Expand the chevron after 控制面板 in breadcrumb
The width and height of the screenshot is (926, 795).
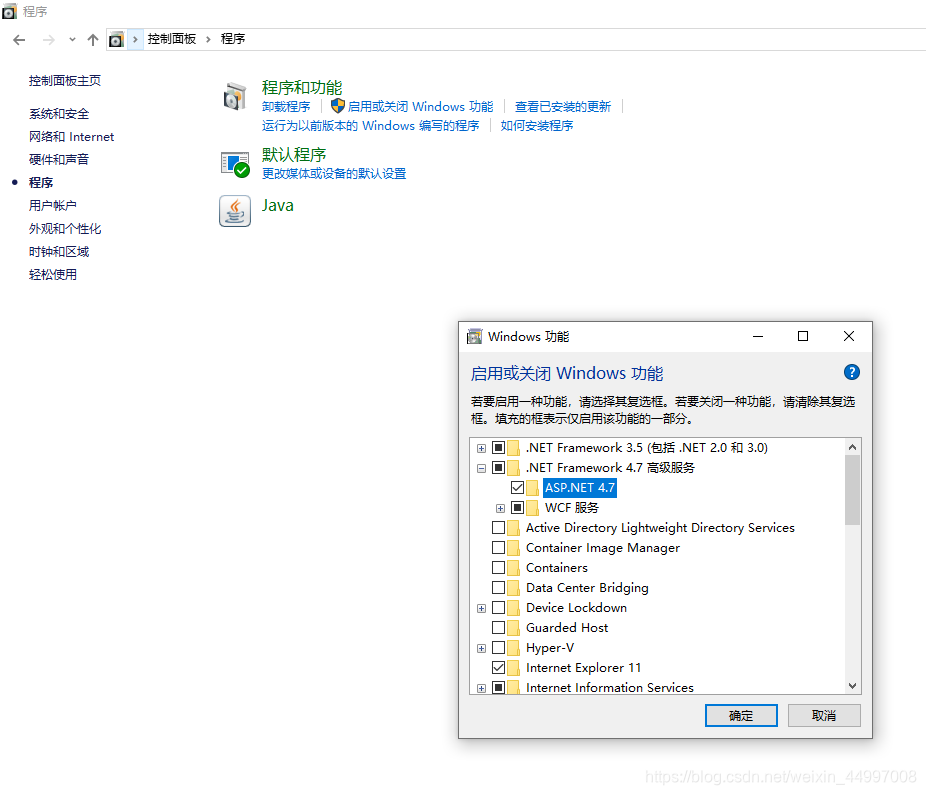pyautogui.click(x=208, y=40)
